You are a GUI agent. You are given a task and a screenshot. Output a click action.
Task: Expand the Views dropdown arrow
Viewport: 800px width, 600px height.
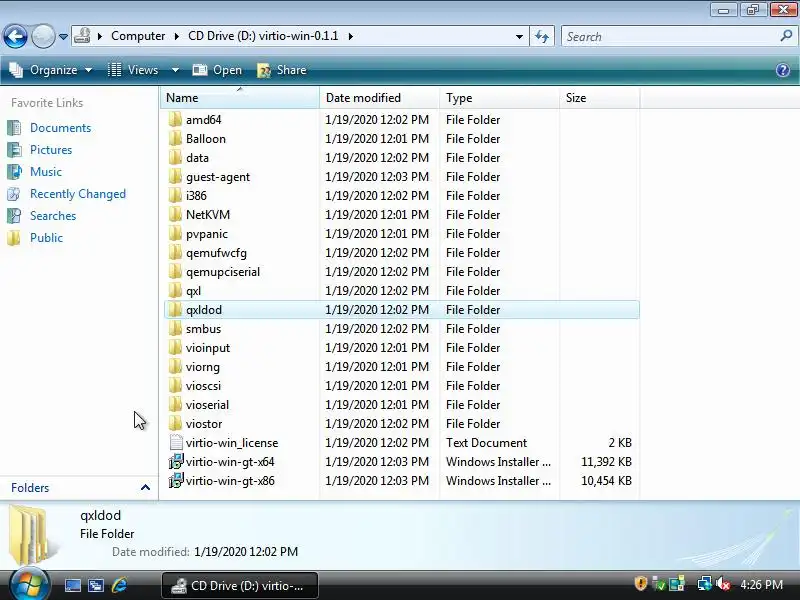pos(175,70)
